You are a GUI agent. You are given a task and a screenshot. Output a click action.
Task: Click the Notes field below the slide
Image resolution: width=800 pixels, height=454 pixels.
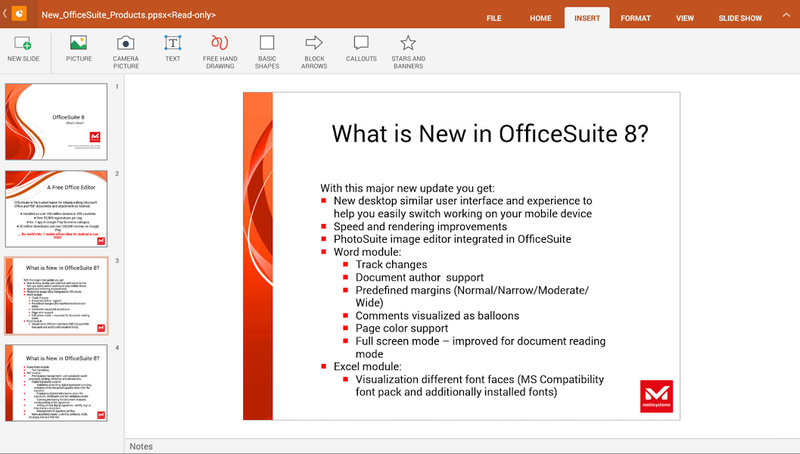(462, 446)
